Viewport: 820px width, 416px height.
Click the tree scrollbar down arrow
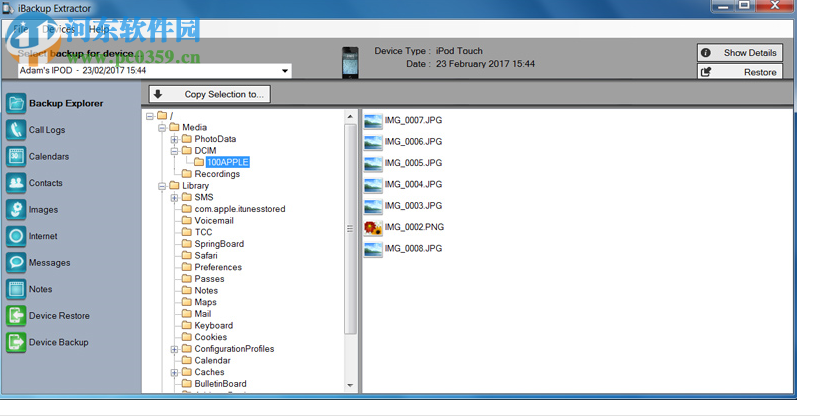tap(350, 386)
